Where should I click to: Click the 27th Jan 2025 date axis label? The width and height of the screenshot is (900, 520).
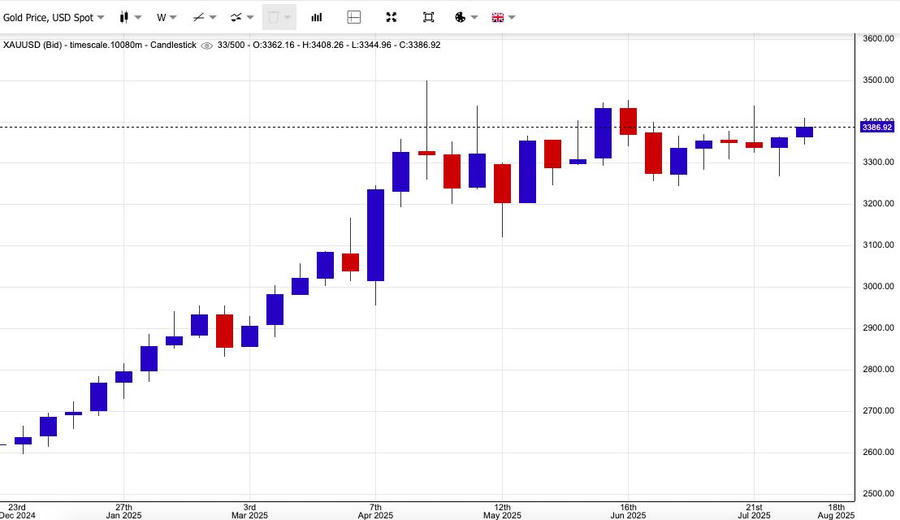123,506
